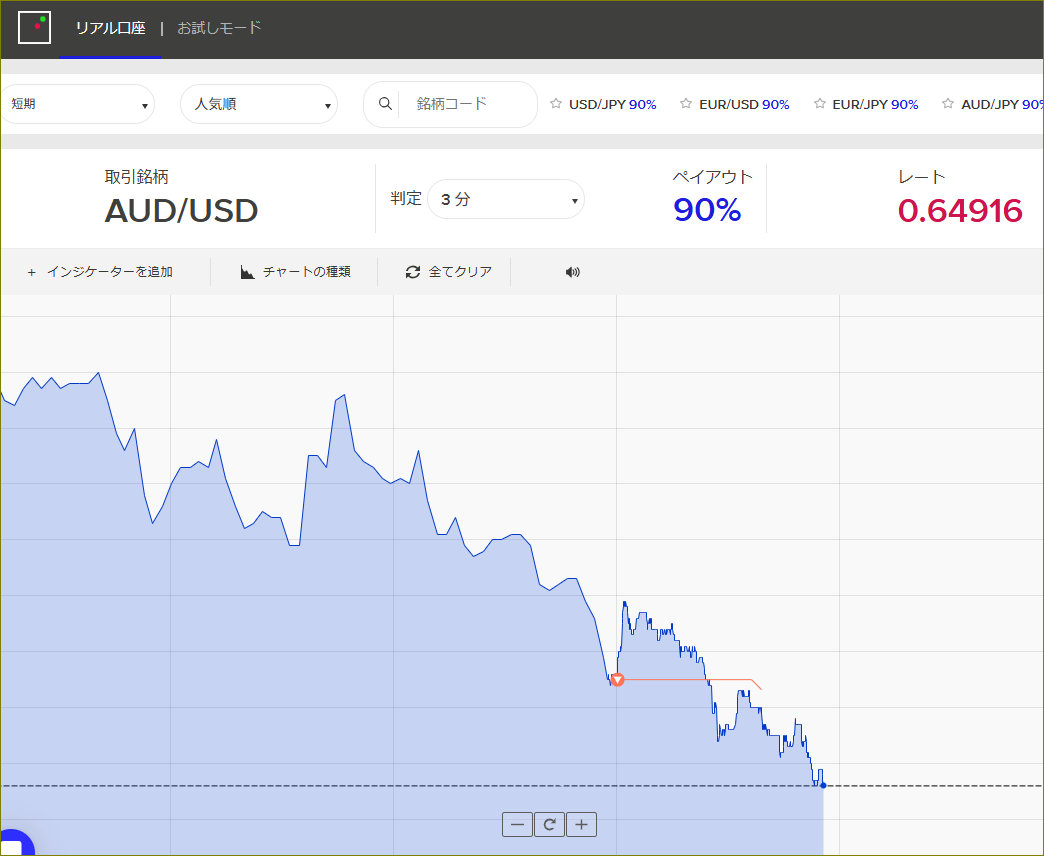Expand the 人気順 sort dropdown
The image size is (1044, 856).
point(259,104)
